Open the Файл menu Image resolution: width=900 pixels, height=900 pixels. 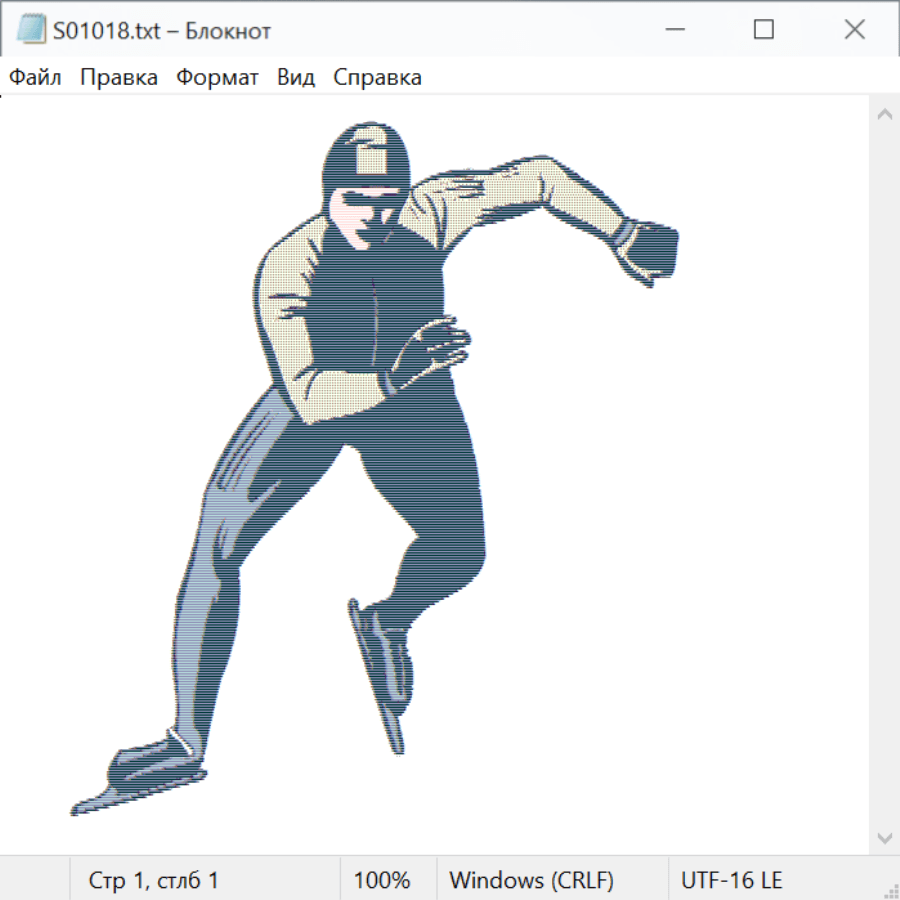[36, 77]
